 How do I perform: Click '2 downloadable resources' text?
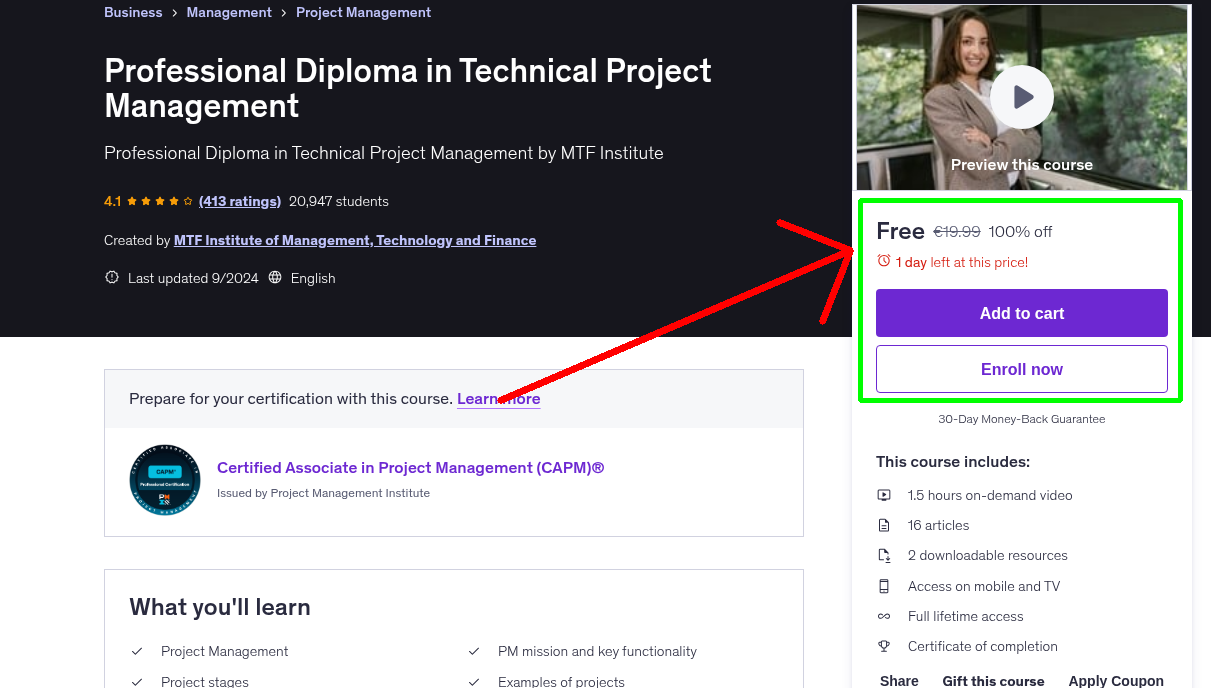coord(988,555)
